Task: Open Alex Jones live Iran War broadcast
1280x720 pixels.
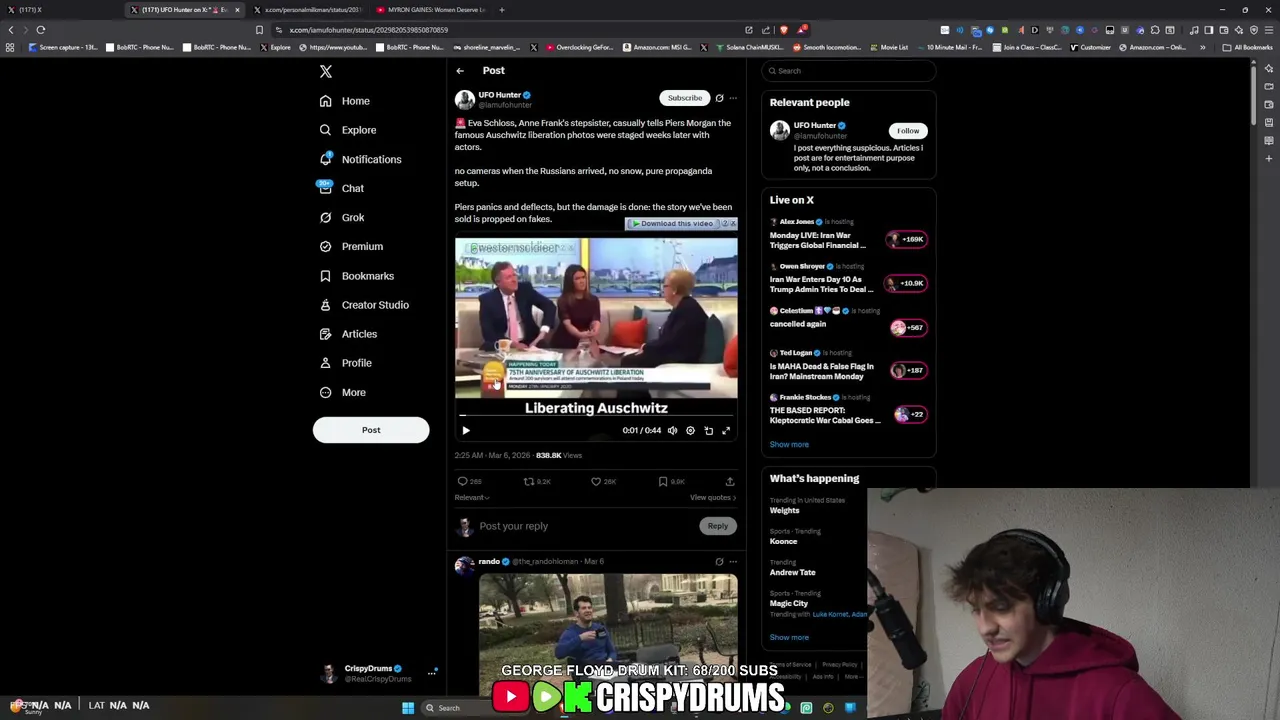Action: [849, 235]
